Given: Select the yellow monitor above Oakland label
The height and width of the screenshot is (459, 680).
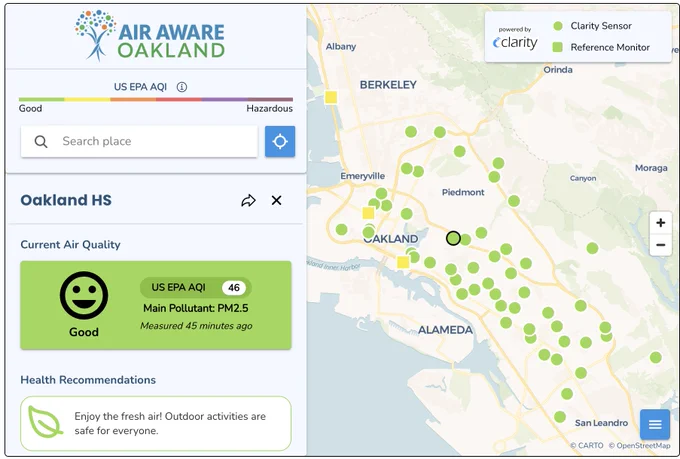Looking at the screenshot, I should [x=368, y=213].
